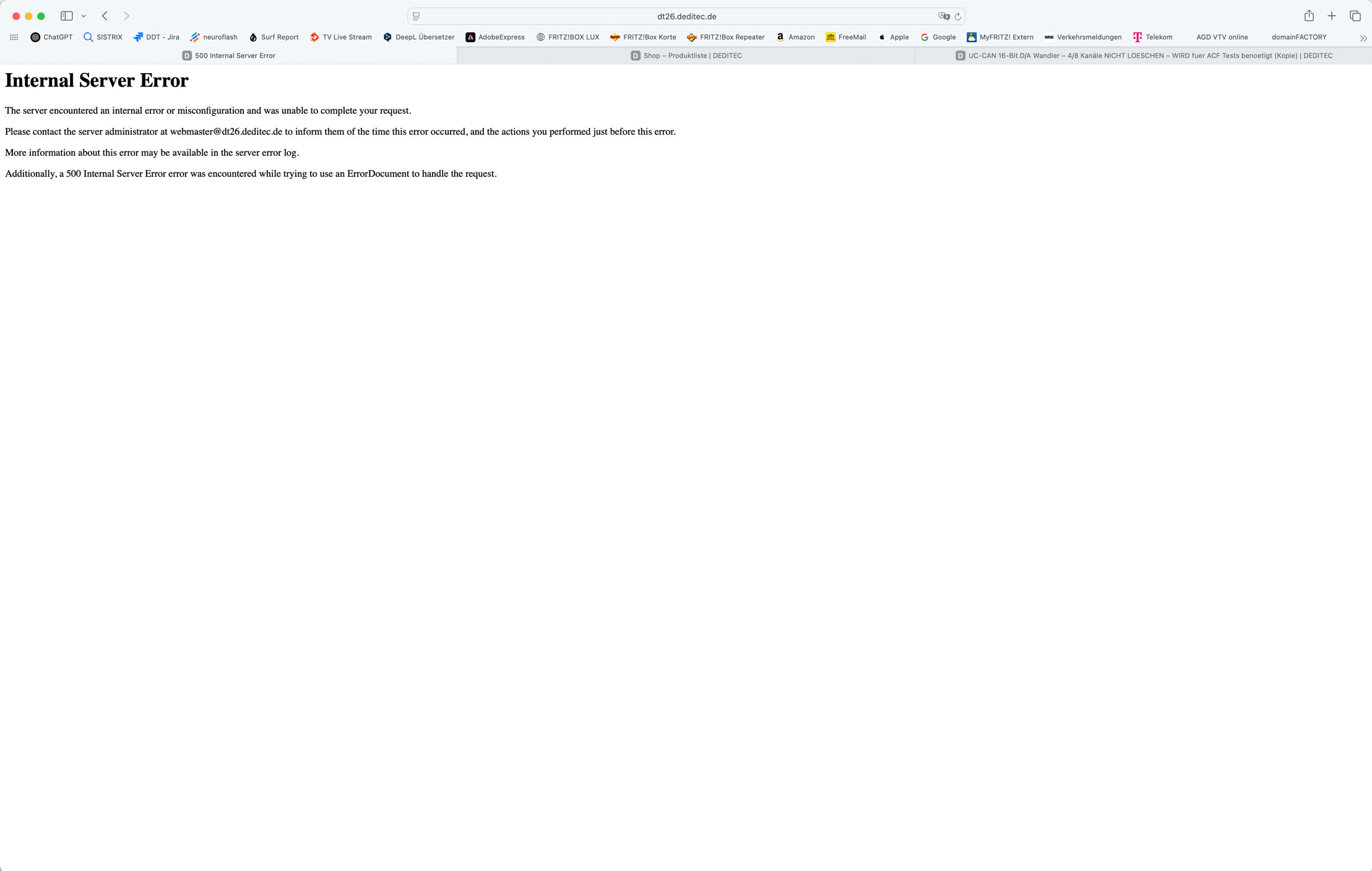Screen dimensions: 1372x871
Task: Open the DeepL Übersetzer bookmark
Action: (x=418, y=37)
